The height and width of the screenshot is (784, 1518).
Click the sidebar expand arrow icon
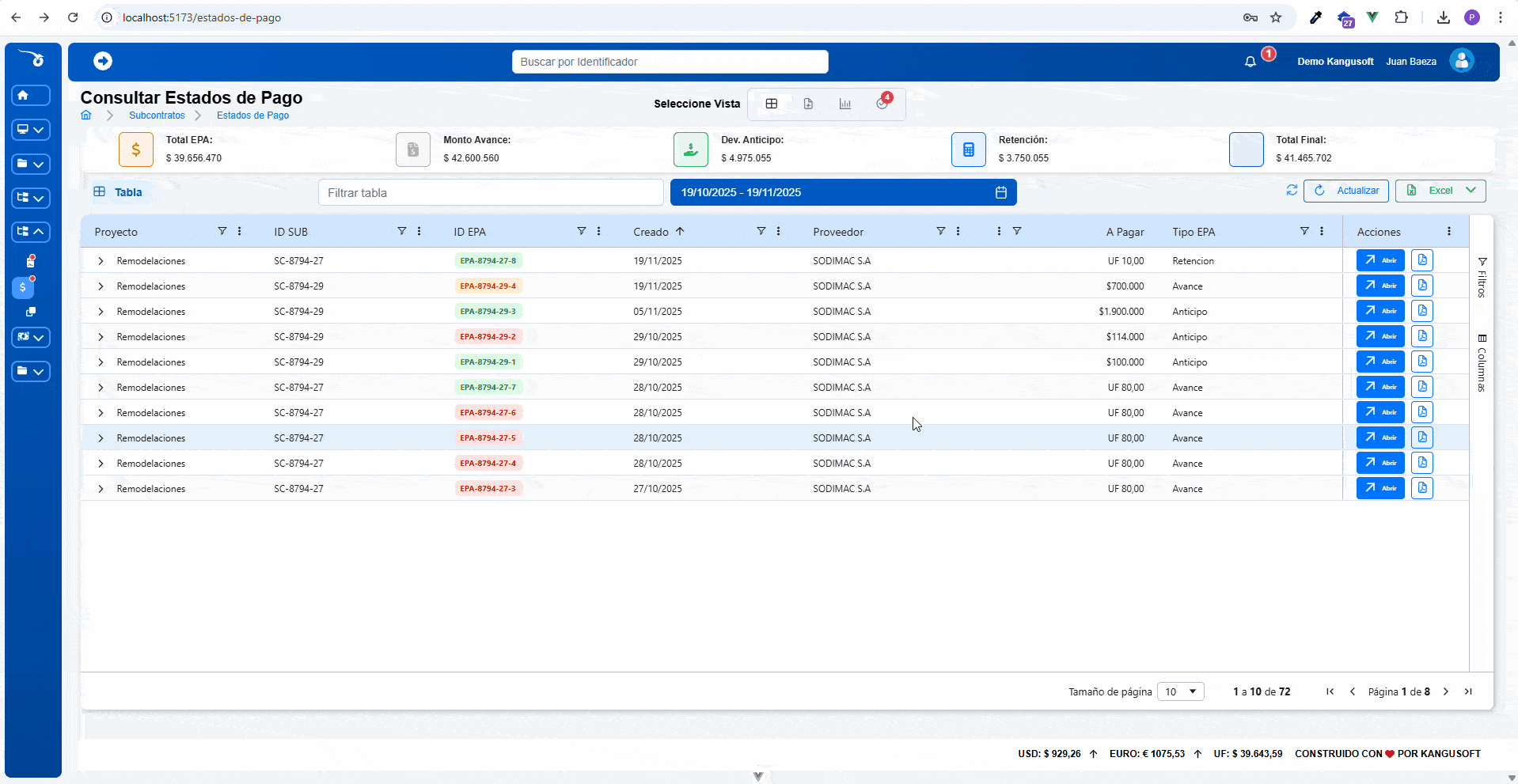(103, 61)
